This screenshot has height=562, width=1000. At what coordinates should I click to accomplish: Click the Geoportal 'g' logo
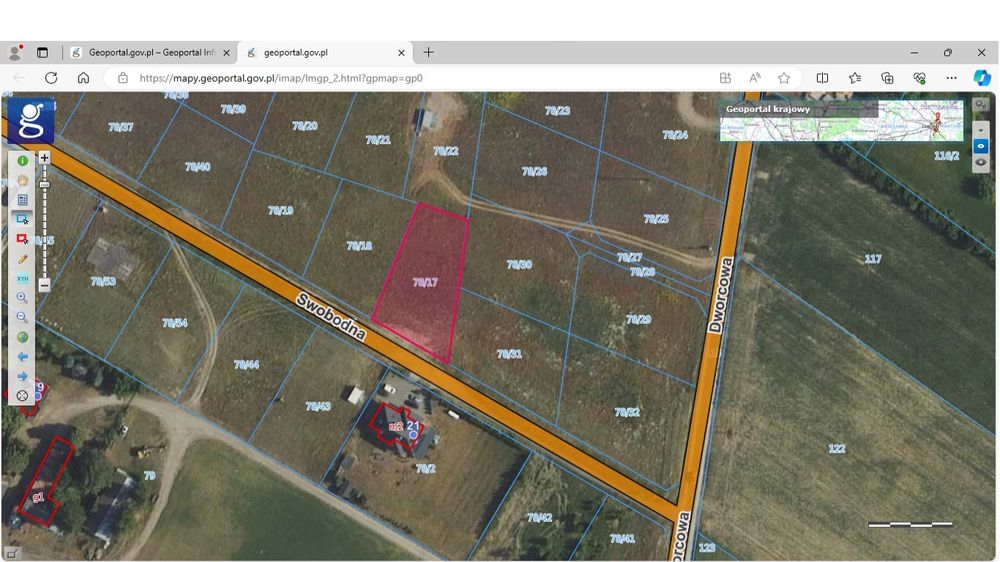(x=31, y=120)
